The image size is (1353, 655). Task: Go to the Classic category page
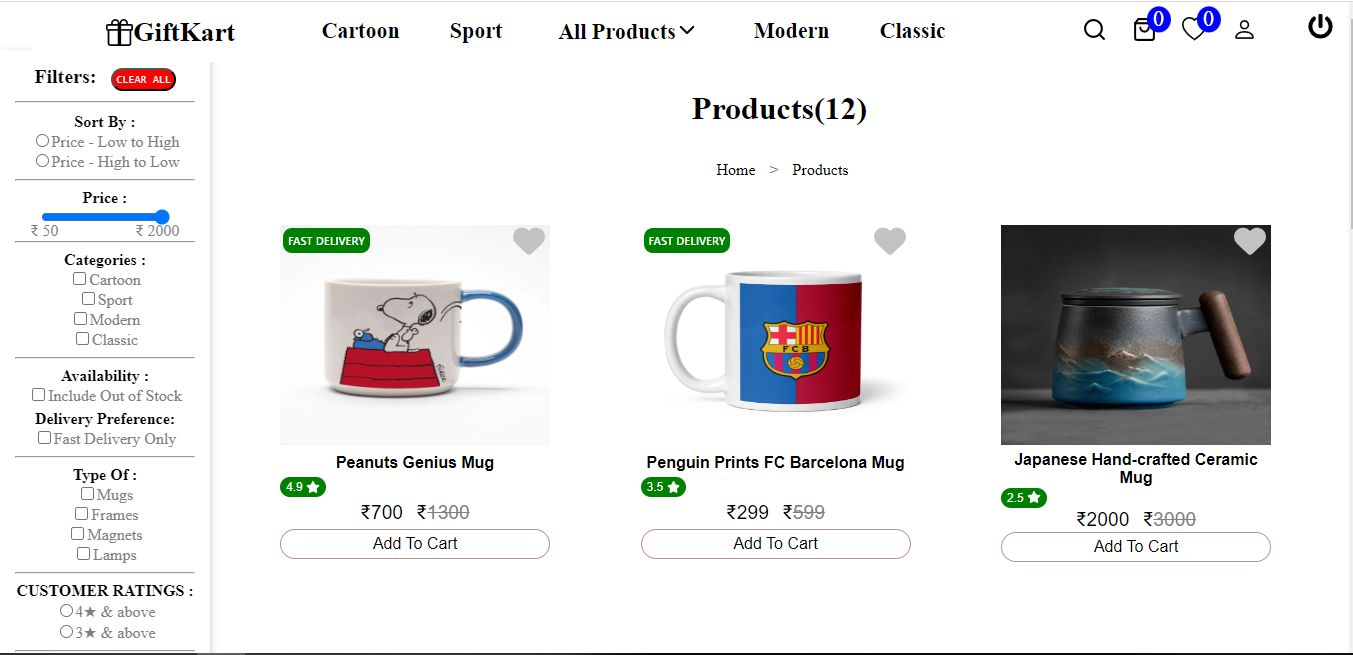pyautogui.click(x=911, y=31)
